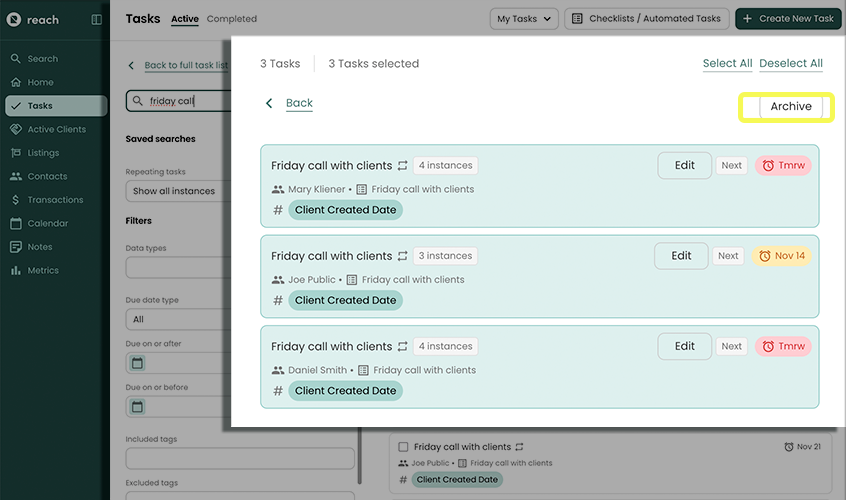Open Calendar in the sidebar

click(x=47, y=223)
